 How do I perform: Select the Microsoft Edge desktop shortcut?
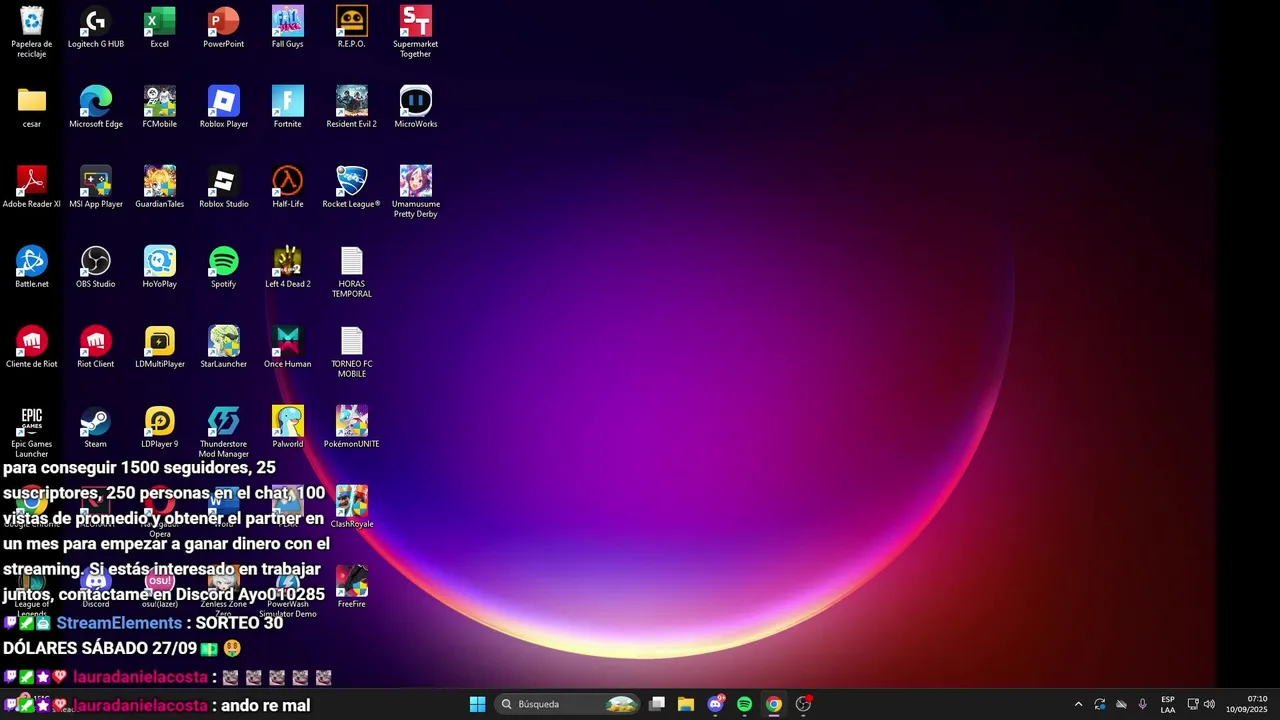96,108
